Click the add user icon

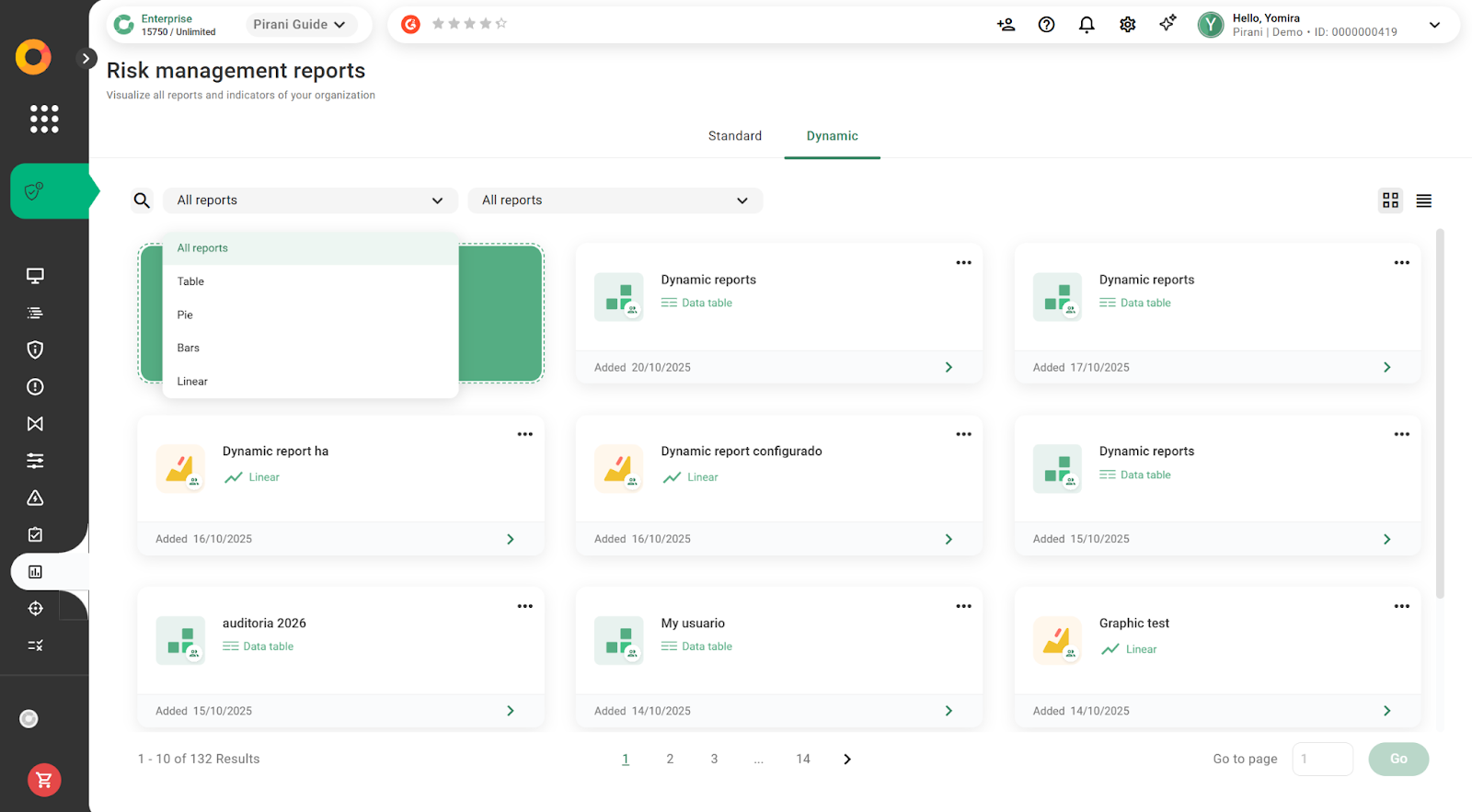click(1006, 25)
